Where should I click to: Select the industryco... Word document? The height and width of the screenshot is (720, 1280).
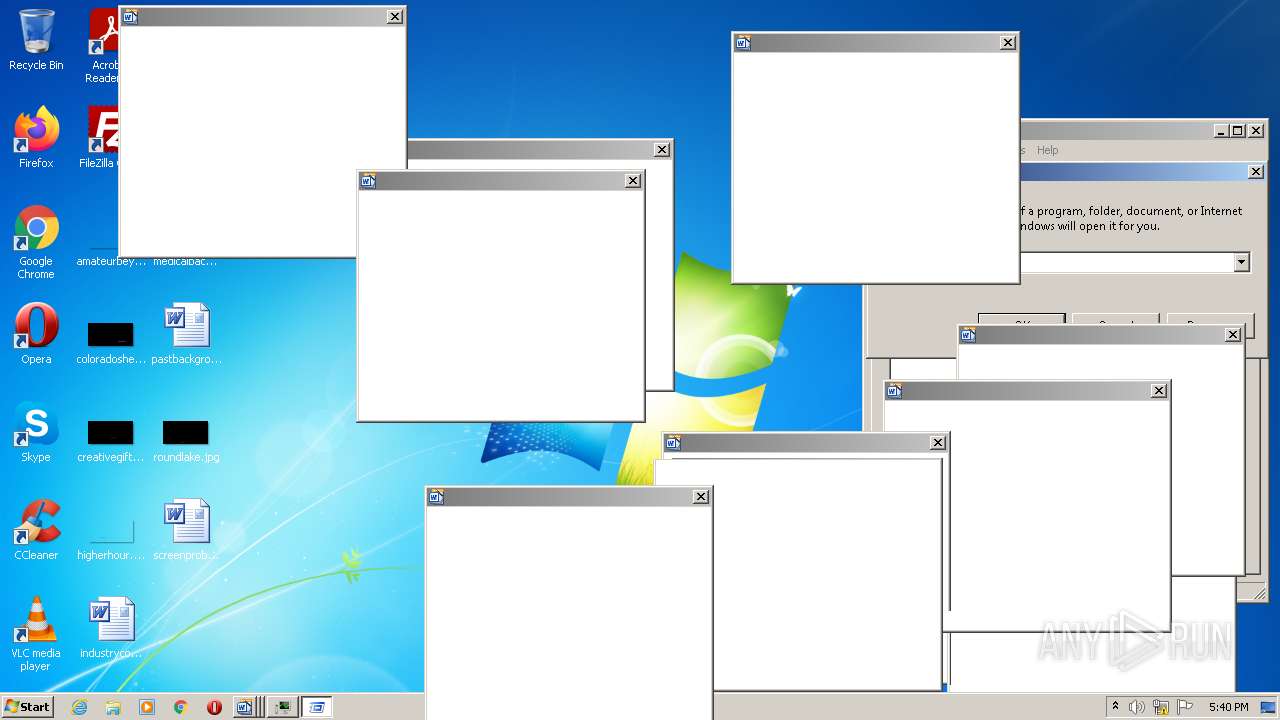coord(111,628)
